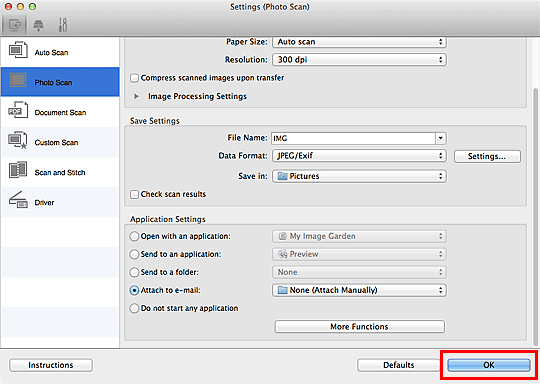Click the File Name IMG input field
540x384 pixels.
pyautogui.click(x=354, y=138)
